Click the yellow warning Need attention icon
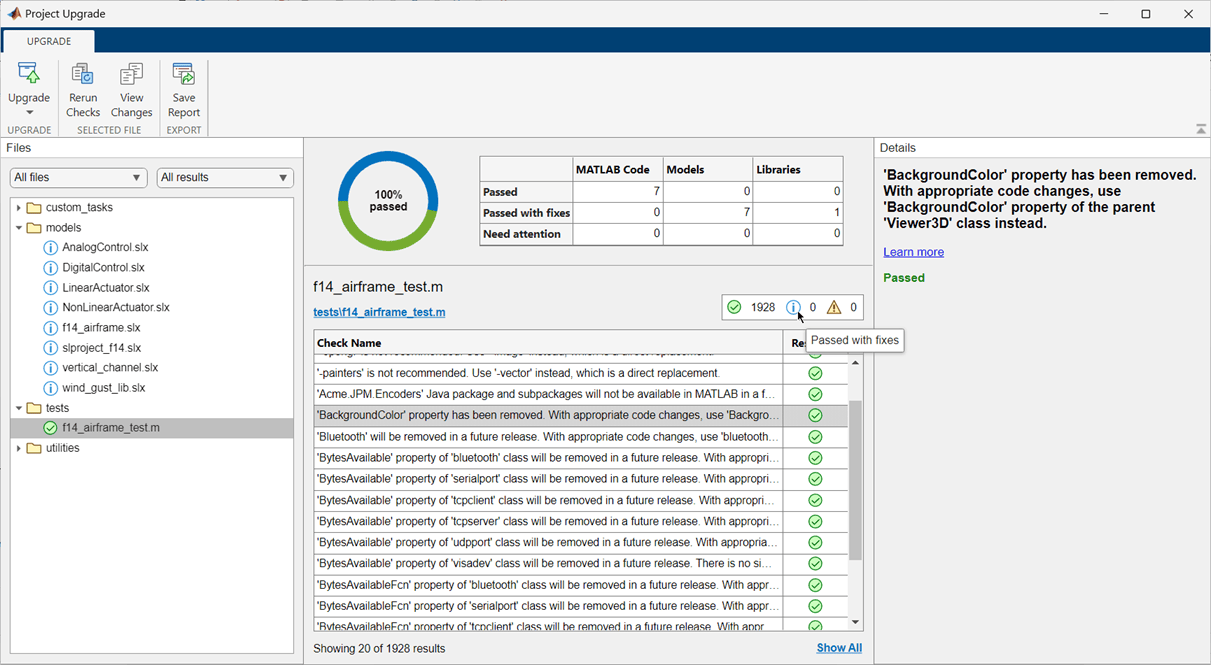 click(834, 307)
